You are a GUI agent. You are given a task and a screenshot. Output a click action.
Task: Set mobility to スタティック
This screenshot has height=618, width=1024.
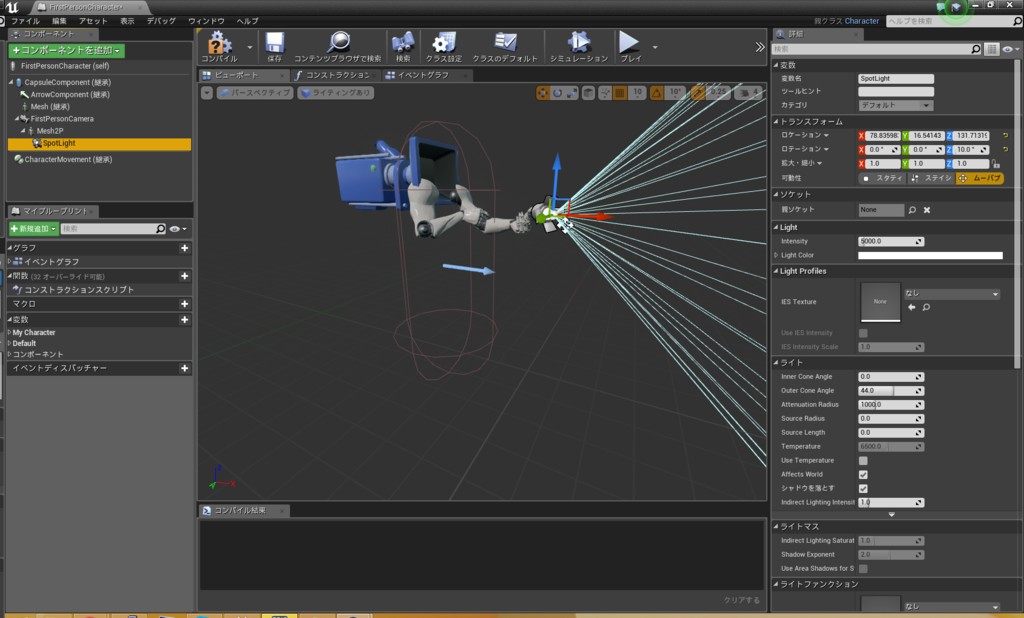[x=882, y=178]
